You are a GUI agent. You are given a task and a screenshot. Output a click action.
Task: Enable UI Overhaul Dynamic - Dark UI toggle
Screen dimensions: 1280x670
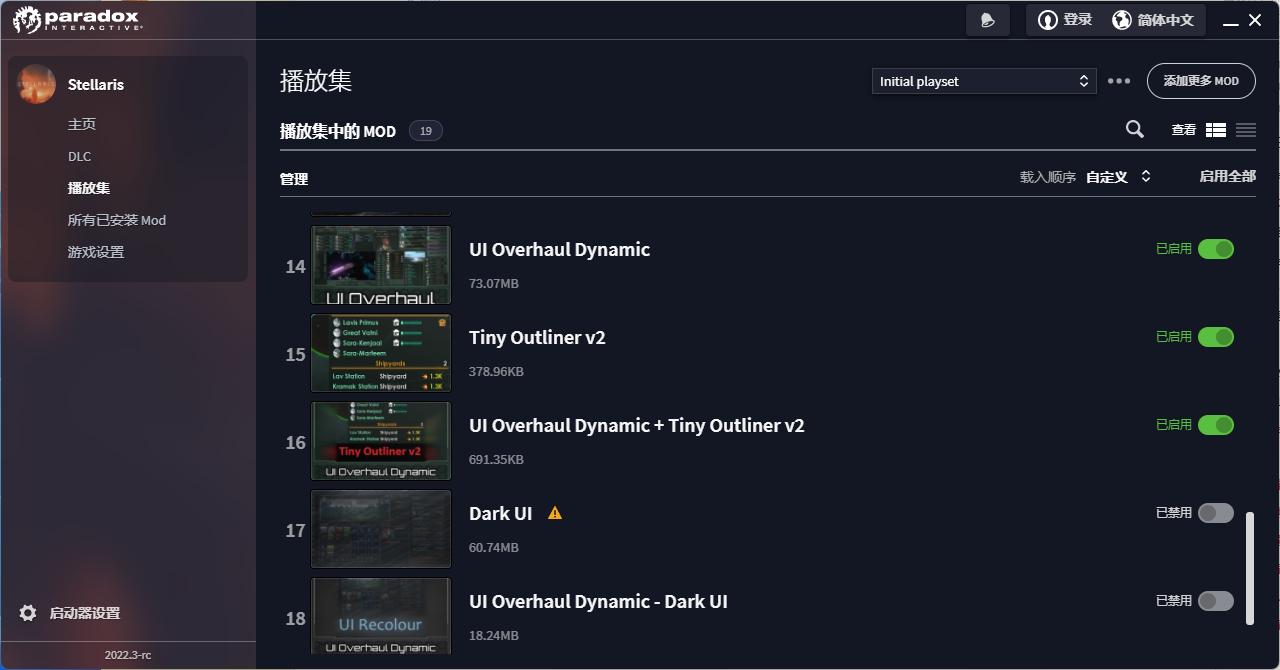pyautogui.click(x=1216, y=601)
